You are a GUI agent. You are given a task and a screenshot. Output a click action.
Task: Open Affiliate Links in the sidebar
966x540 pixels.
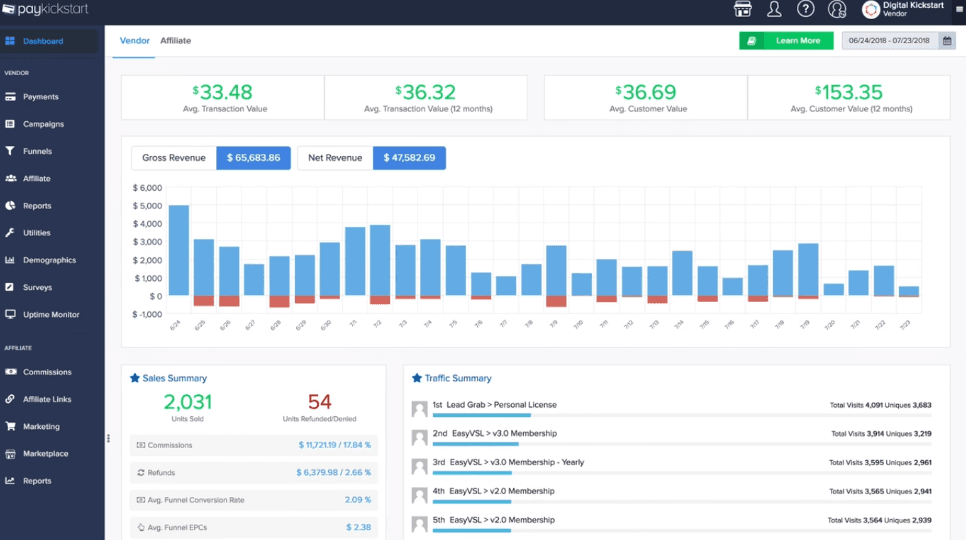49,399
